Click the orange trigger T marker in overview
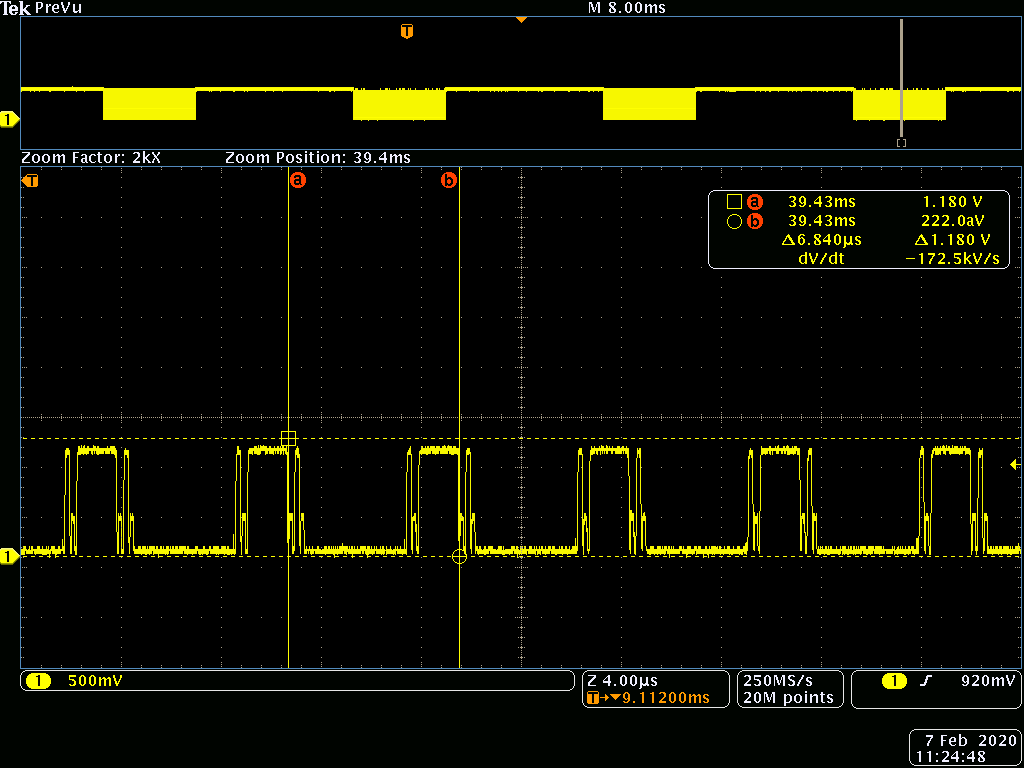 407,31
